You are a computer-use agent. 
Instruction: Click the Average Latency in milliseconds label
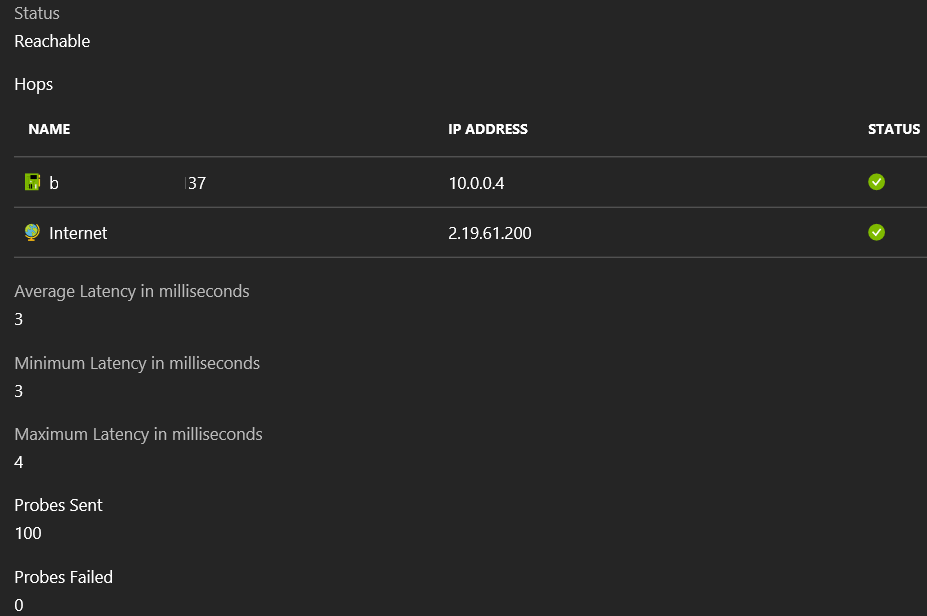pos(131,291)
